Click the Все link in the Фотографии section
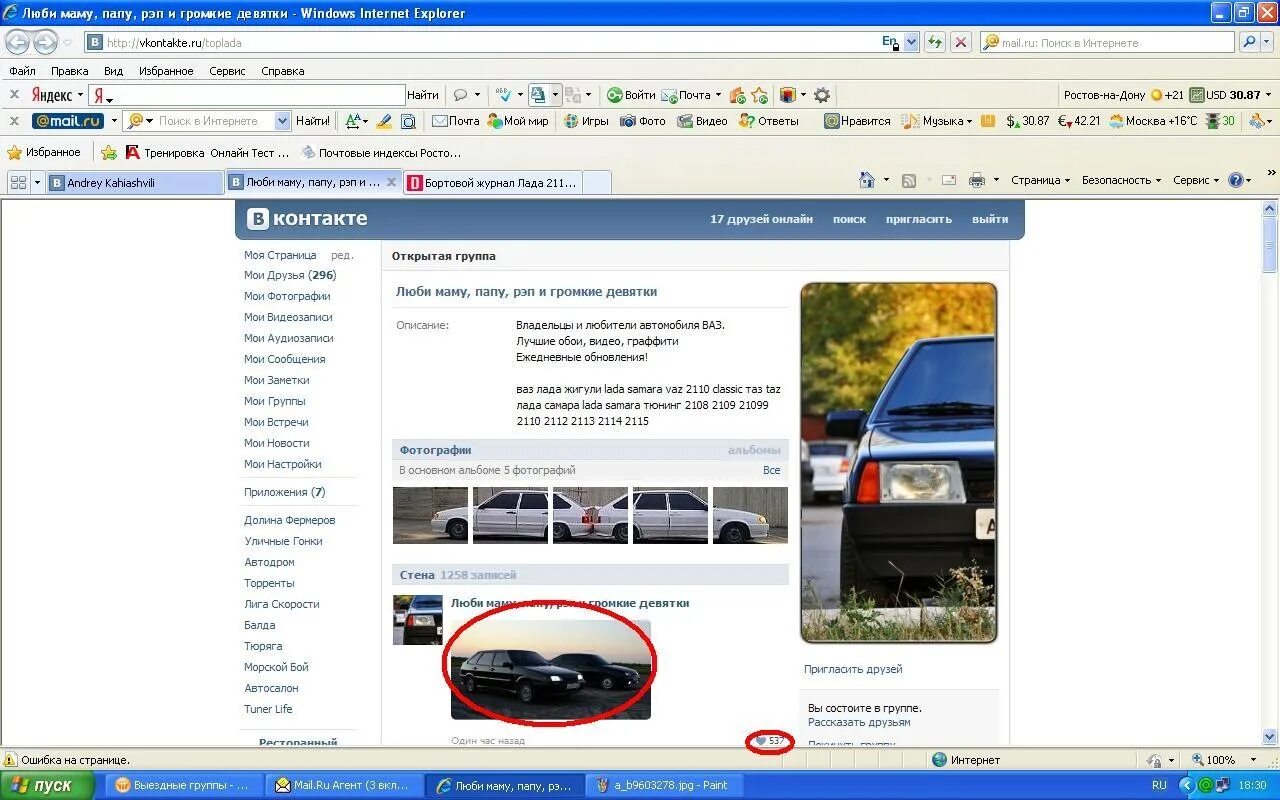1280x800 pixels. click(x=771, y=470)
